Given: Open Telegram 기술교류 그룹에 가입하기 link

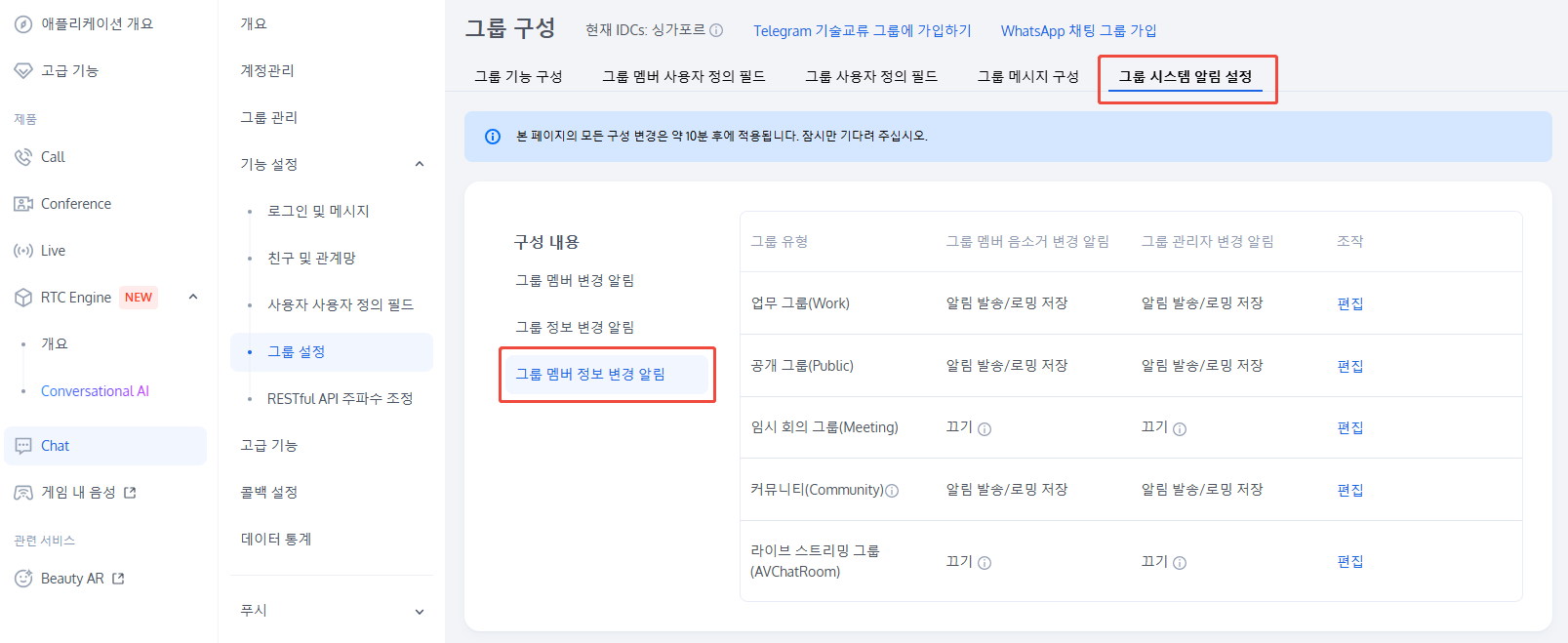Looking at the screenshot, I should (x=863, y=30).
